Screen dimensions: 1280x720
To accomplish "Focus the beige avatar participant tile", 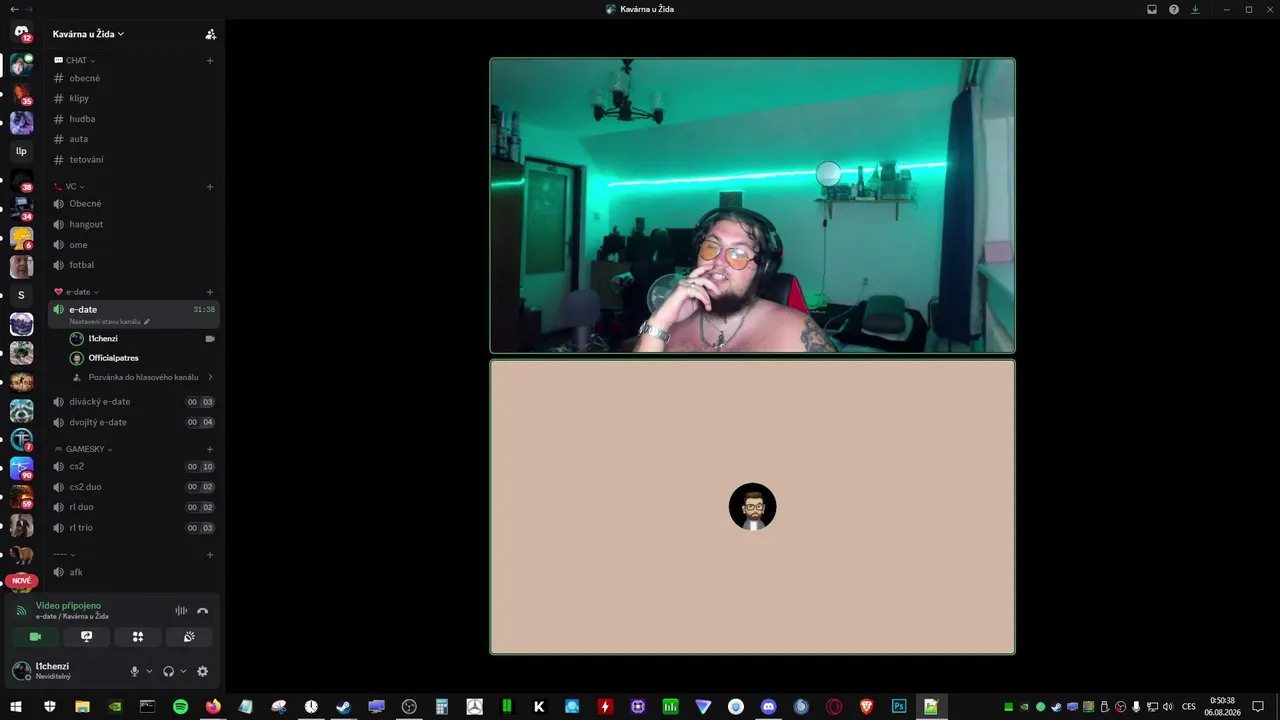I will tap(752, 507).
